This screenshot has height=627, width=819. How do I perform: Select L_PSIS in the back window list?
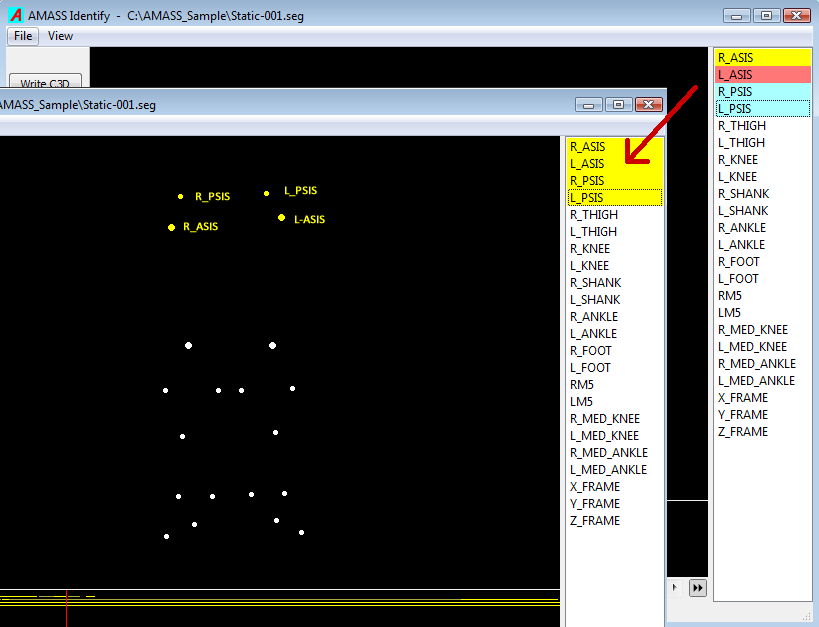coord(763,109)
